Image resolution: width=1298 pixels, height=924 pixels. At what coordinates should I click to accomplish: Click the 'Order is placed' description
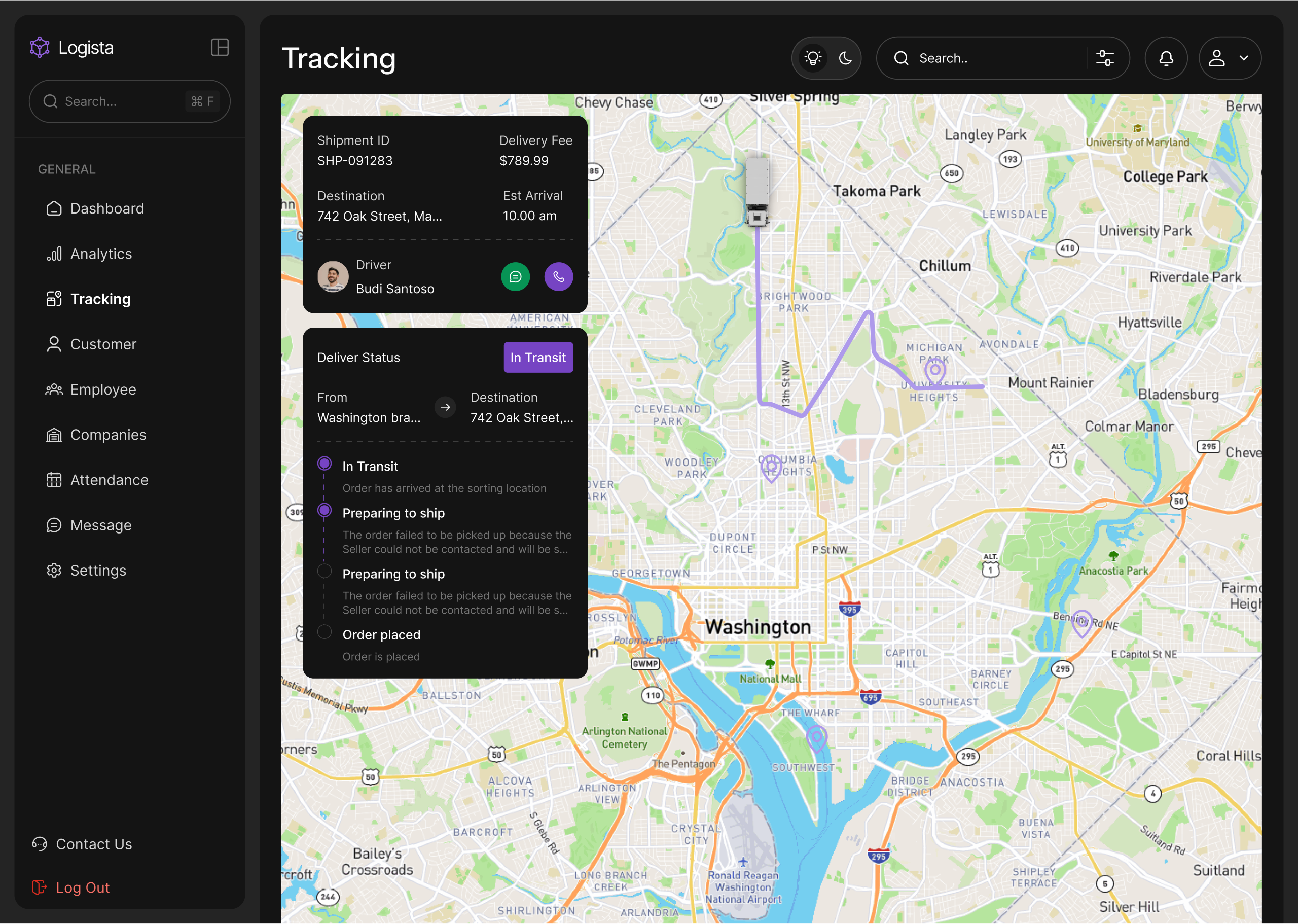click(381, 657)
